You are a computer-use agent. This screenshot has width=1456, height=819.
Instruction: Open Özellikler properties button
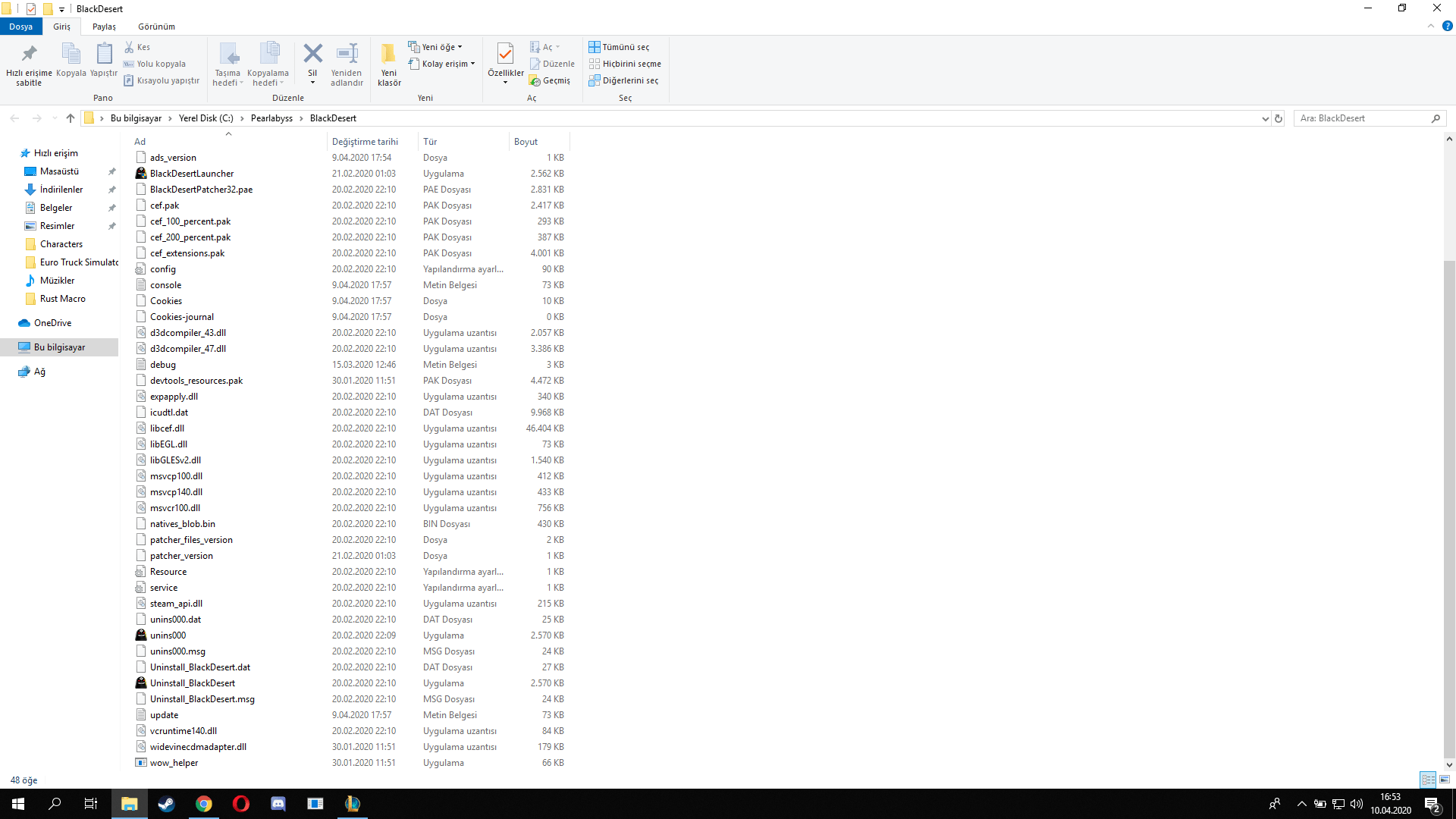click(x=505, y=64)
